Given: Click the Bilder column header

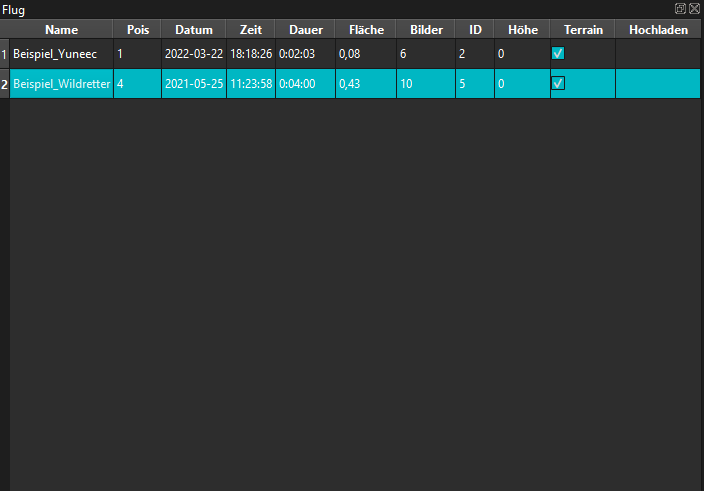Looking at the screenshot, I should (x=426, y=30).
